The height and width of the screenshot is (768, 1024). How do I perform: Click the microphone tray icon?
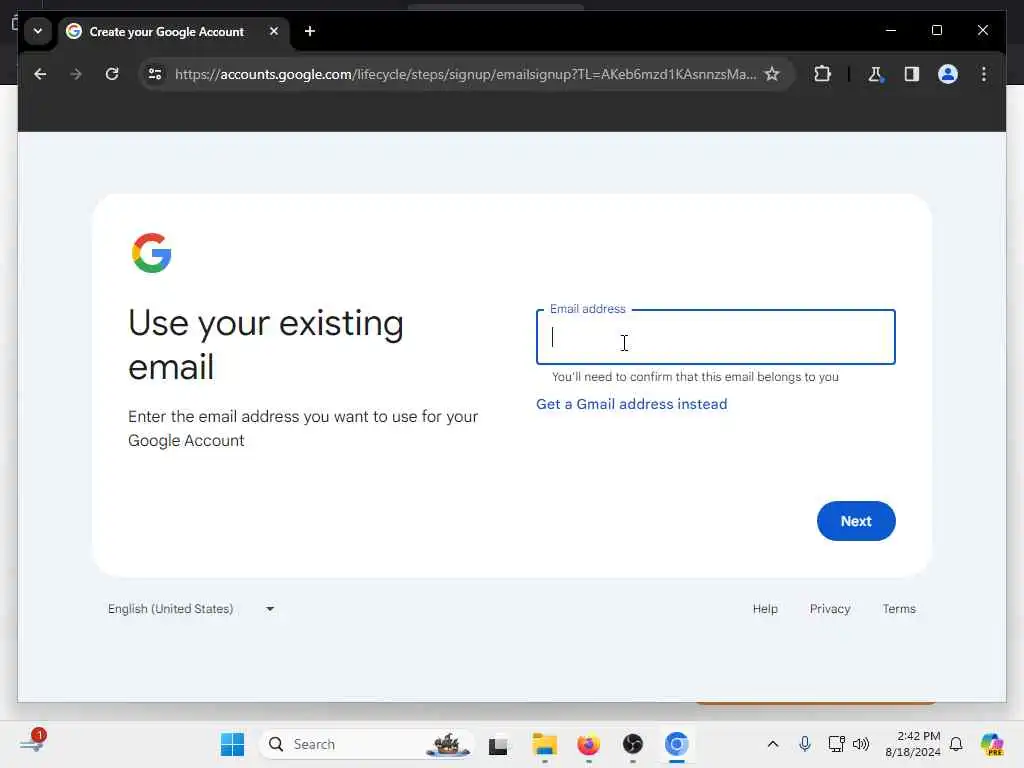coord(805,744)
